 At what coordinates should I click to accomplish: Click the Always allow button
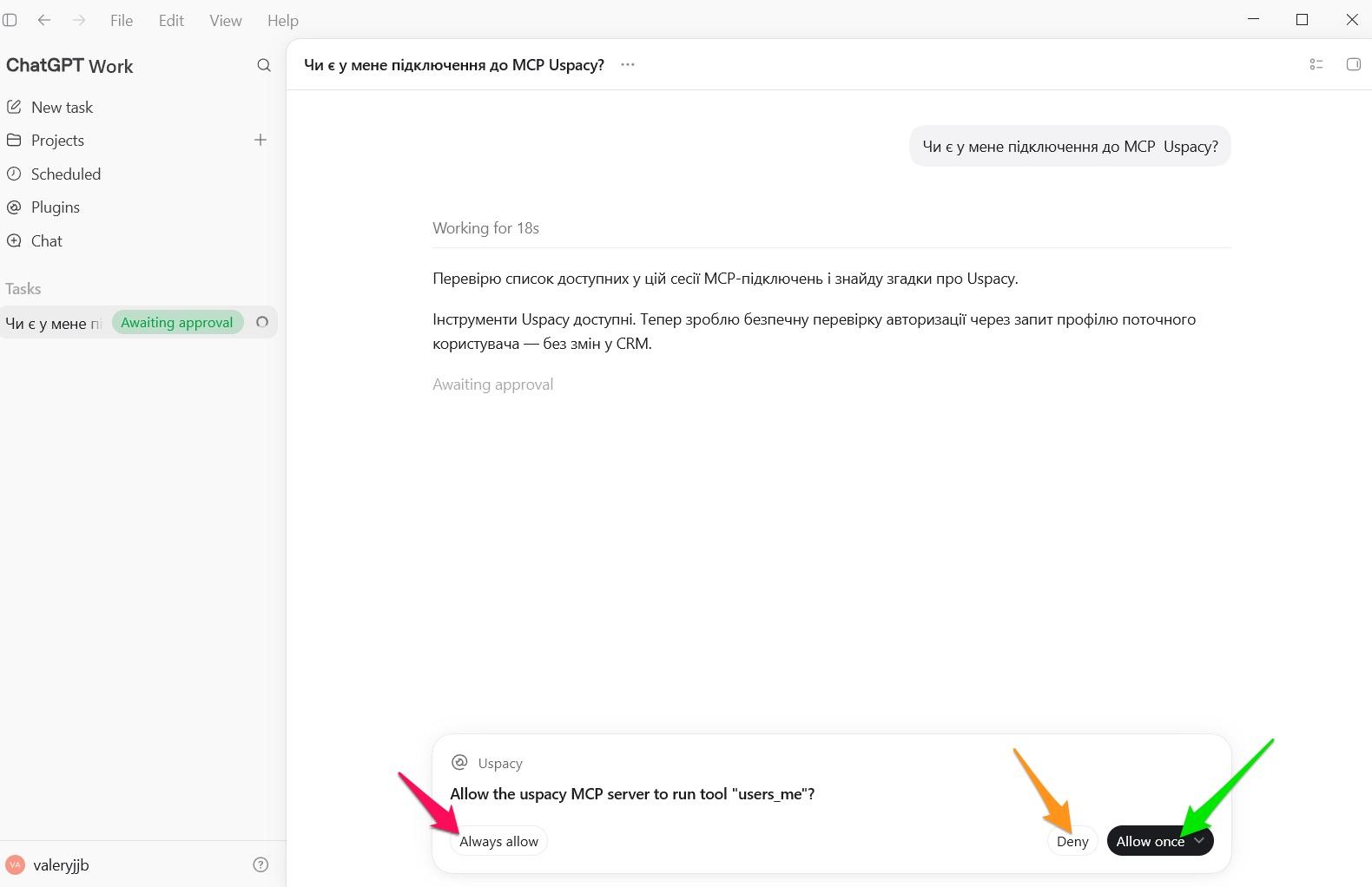pyautogui.click(x=498, y=842)
